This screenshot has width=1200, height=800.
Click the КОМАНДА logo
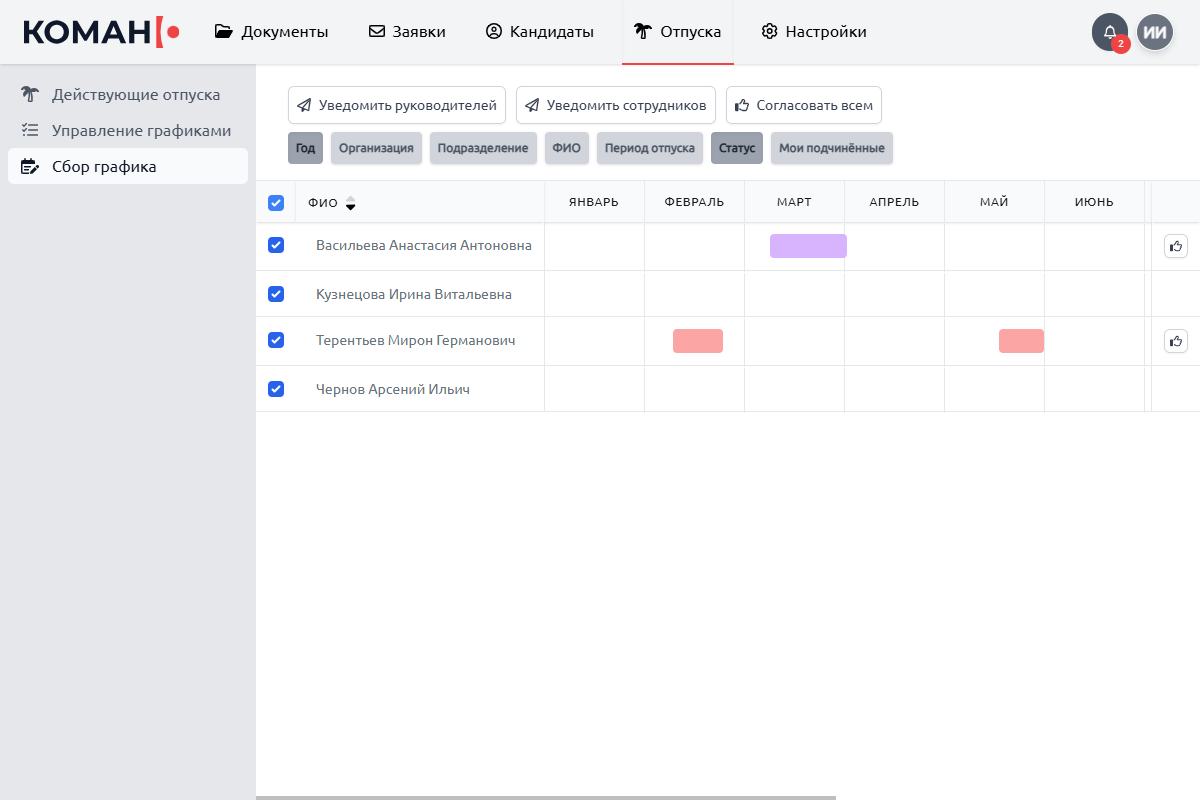point(101,32)
